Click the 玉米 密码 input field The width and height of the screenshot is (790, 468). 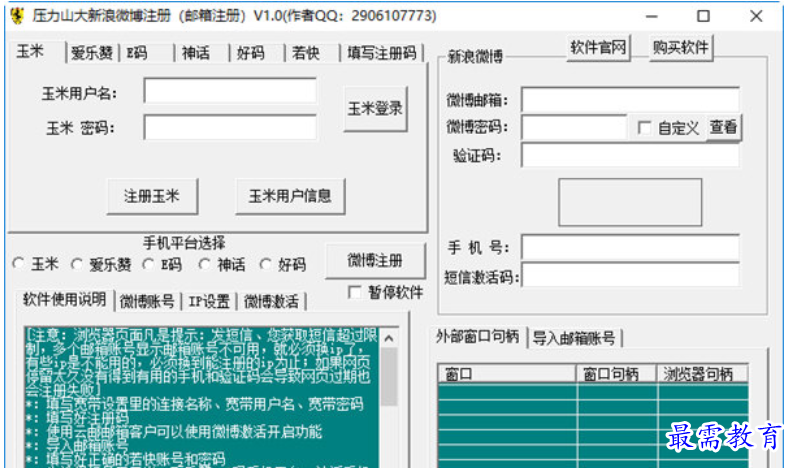(x=230, y=127)
